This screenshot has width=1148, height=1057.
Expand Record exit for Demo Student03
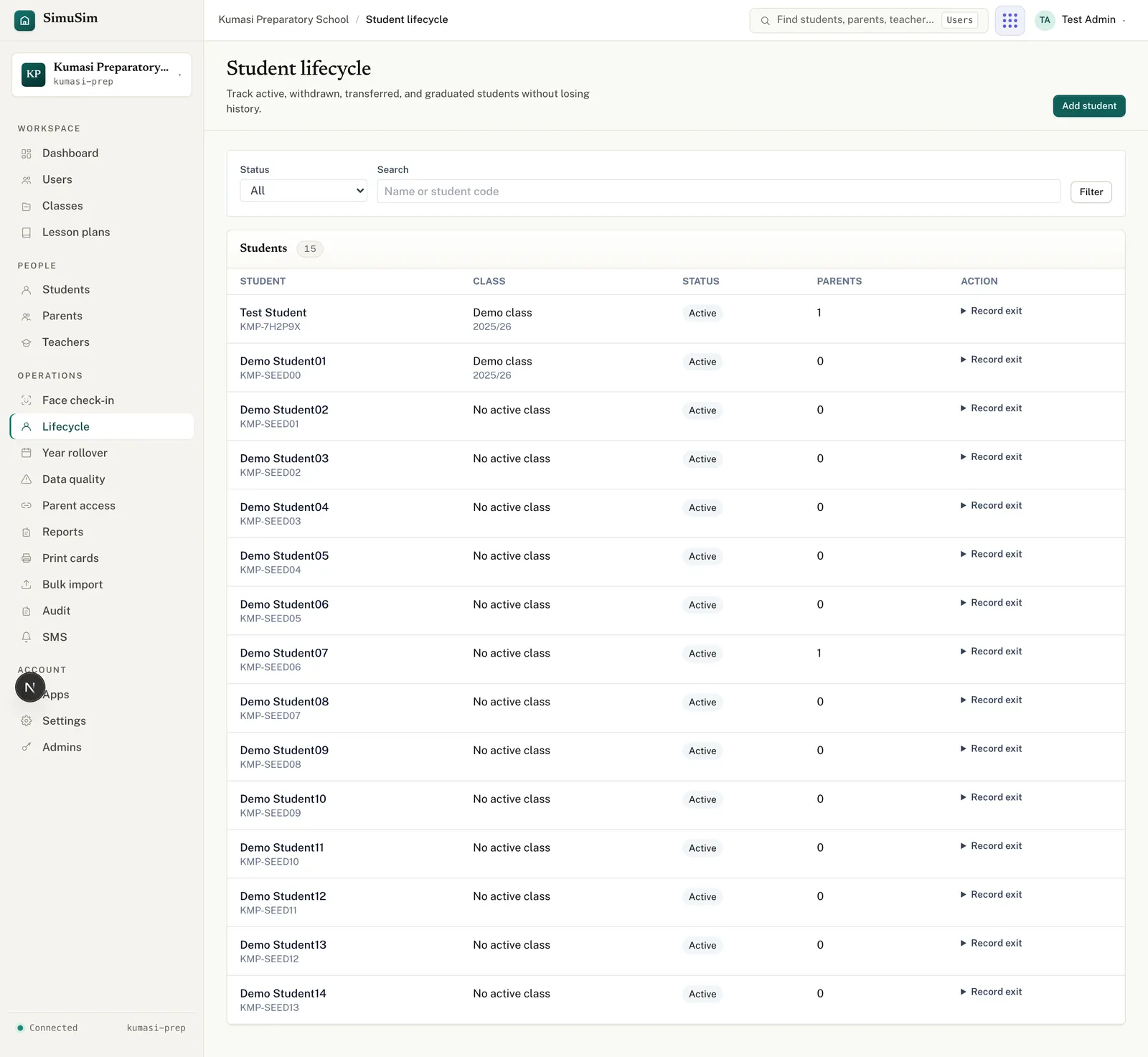pos(991,457)
